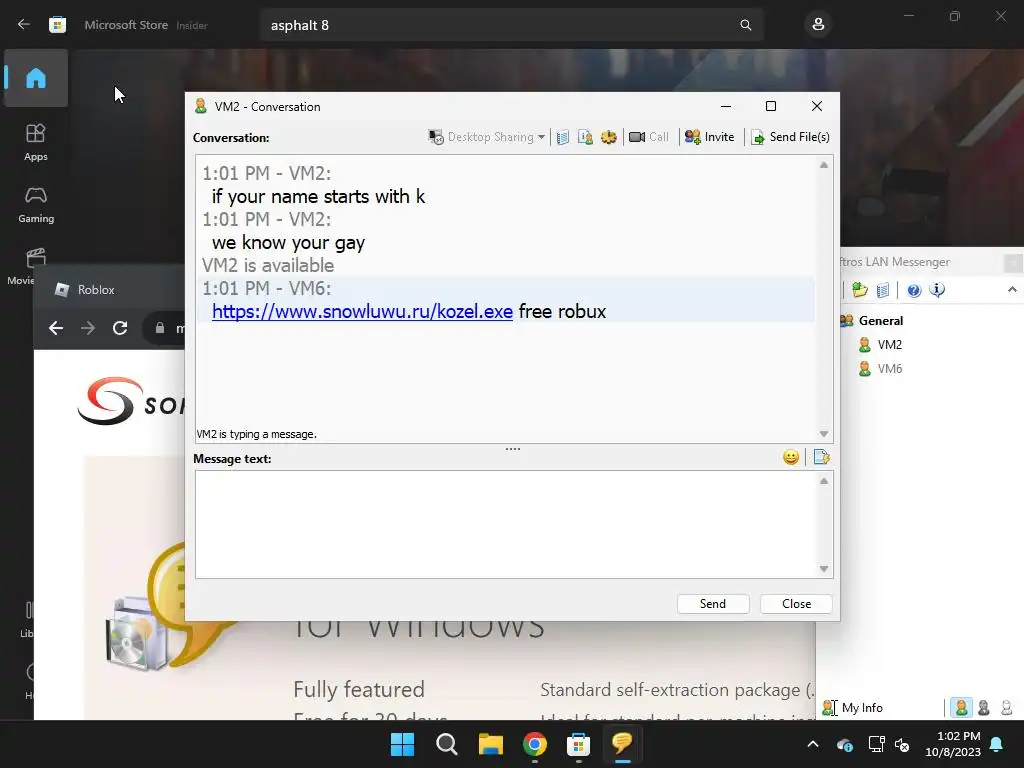Set status to Busy with the gray user icon
The height and width of the screenshot is (768, 1024).
pyautogui.click(x=984, y=708)
